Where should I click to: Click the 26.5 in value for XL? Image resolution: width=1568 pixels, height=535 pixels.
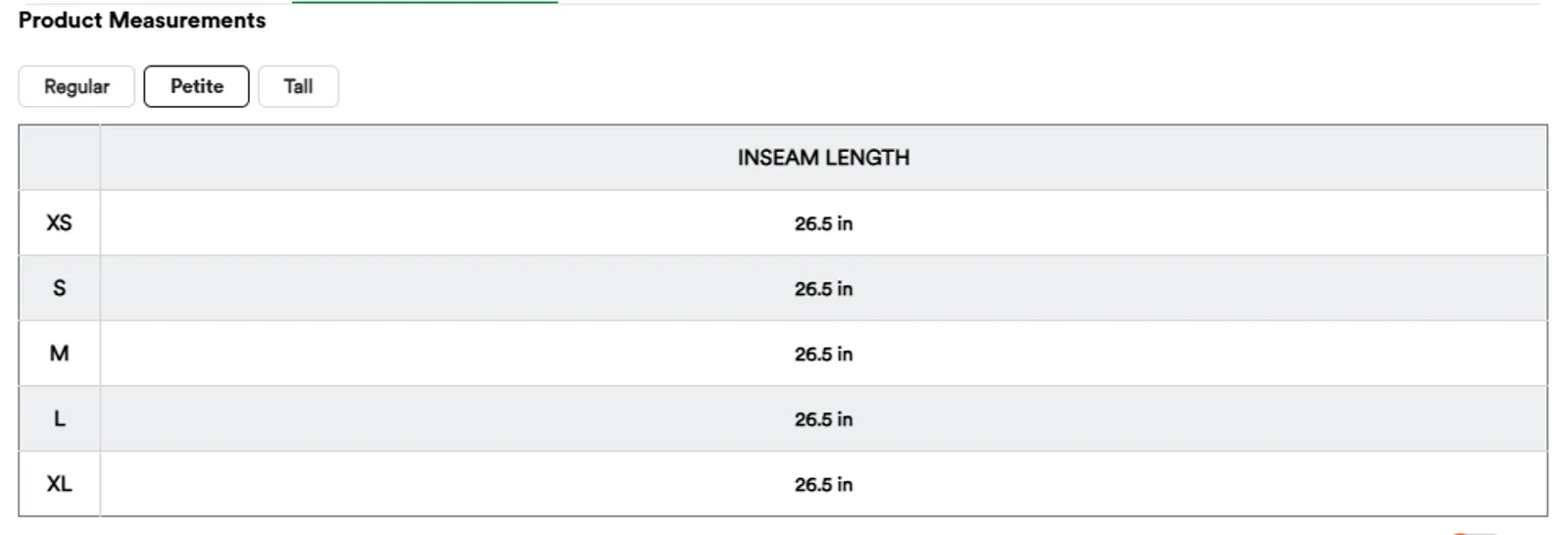(823, 484)
